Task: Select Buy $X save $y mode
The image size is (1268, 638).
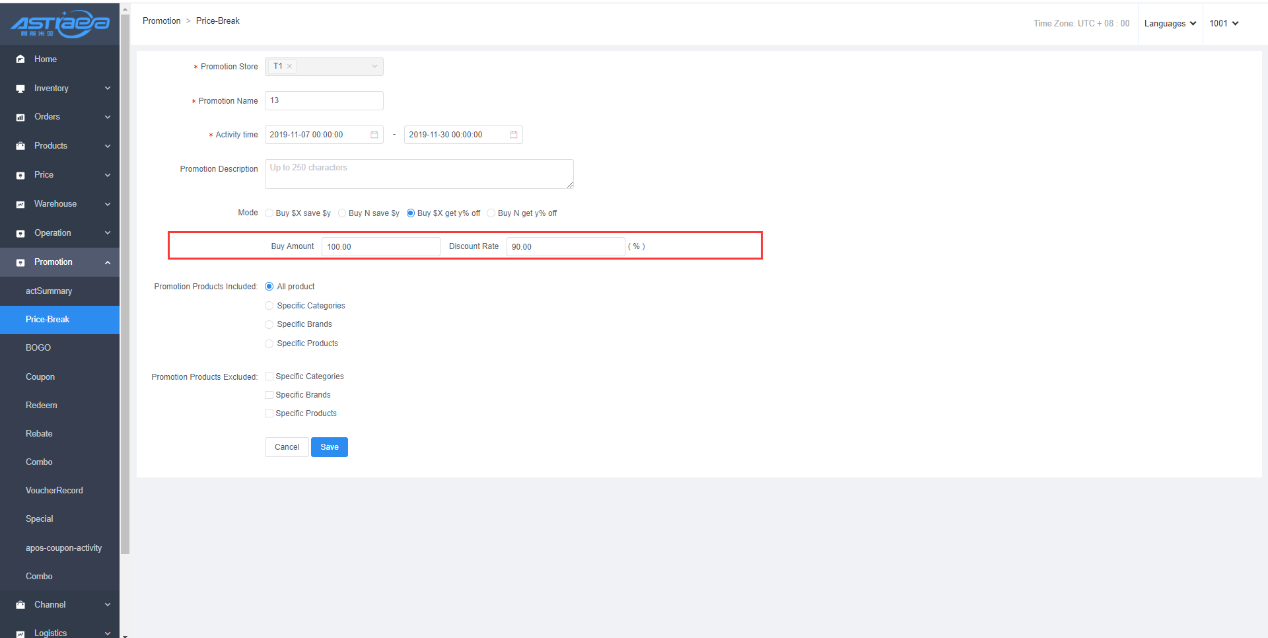Action: (268, 213)
